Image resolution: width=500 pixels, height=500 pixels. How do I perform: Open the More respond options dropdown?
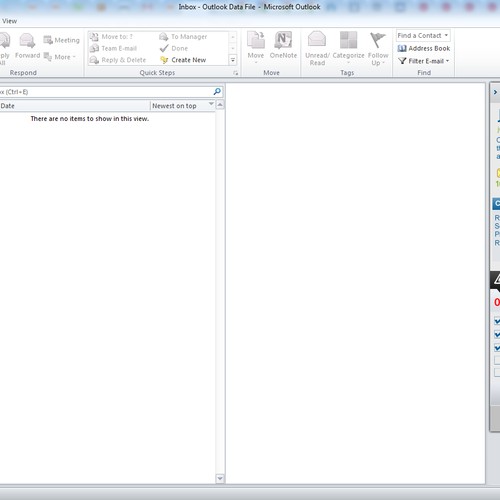click(60, 57)
